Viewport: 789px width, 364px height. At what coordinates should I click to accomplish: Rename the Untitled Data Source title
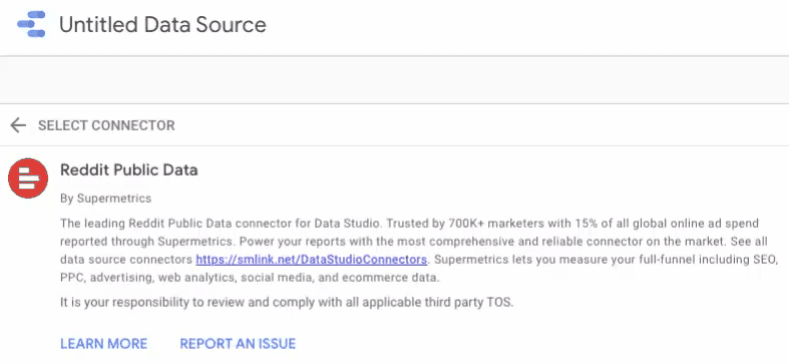click(x=163, y=24)
